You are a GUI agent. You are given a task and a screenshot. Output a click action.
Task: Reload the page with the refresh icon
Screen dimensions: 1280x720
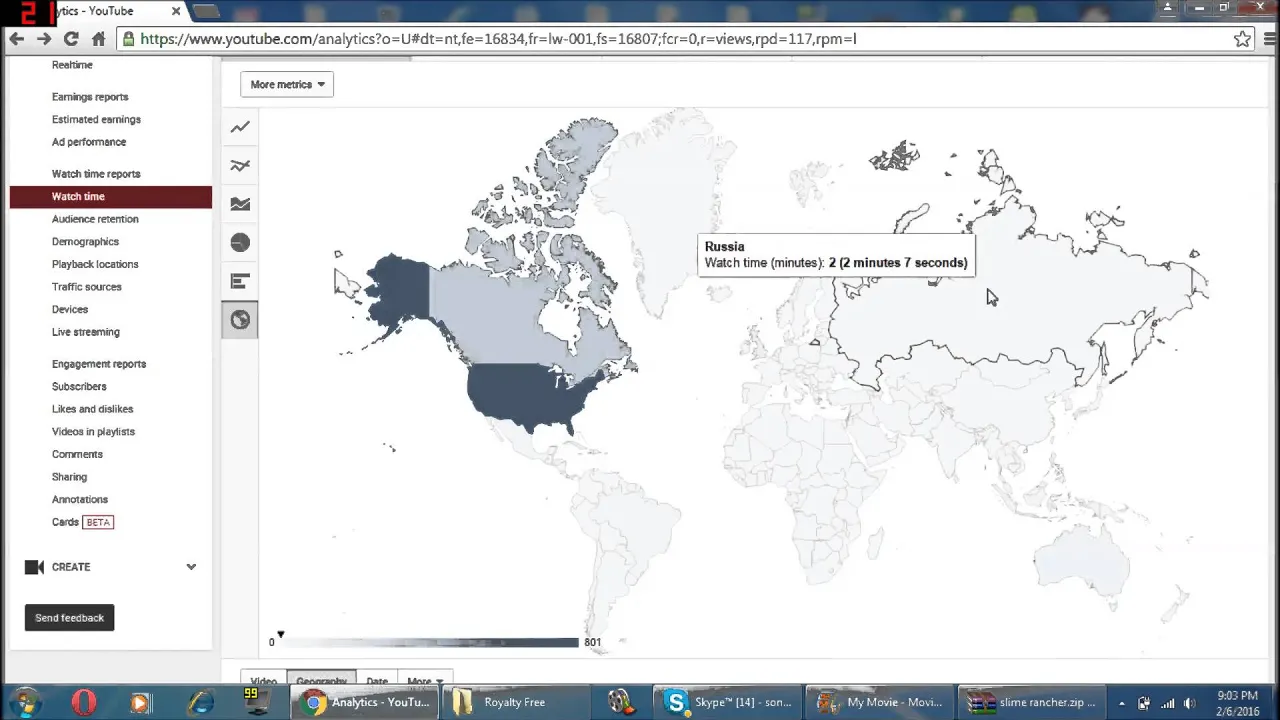71,39
